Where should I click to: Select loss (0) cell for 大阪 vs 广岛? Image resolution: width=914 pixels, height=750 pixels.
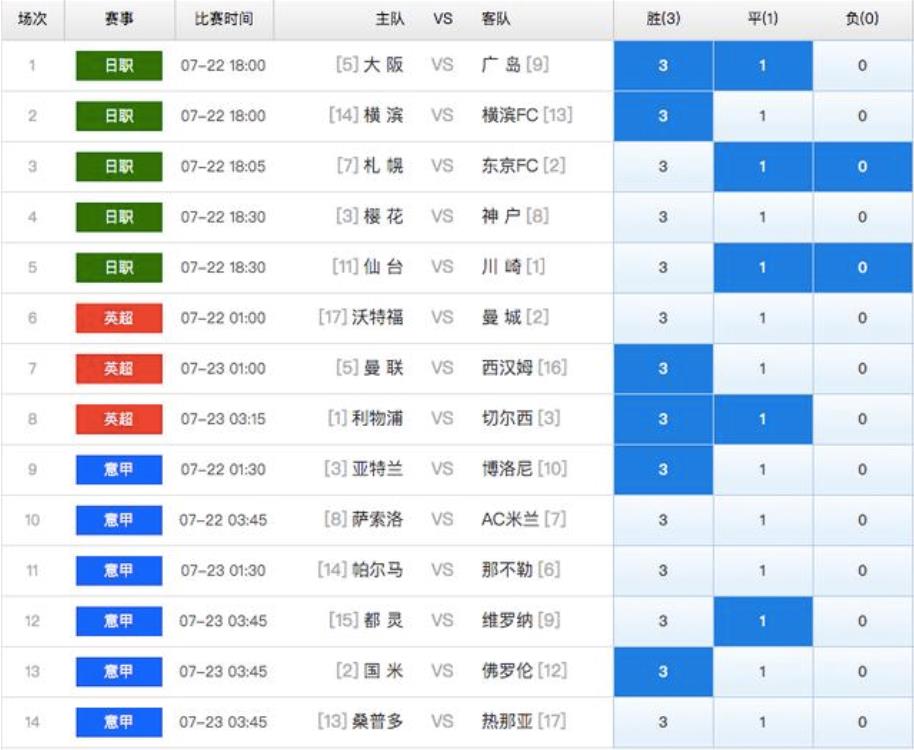point(863,65)
